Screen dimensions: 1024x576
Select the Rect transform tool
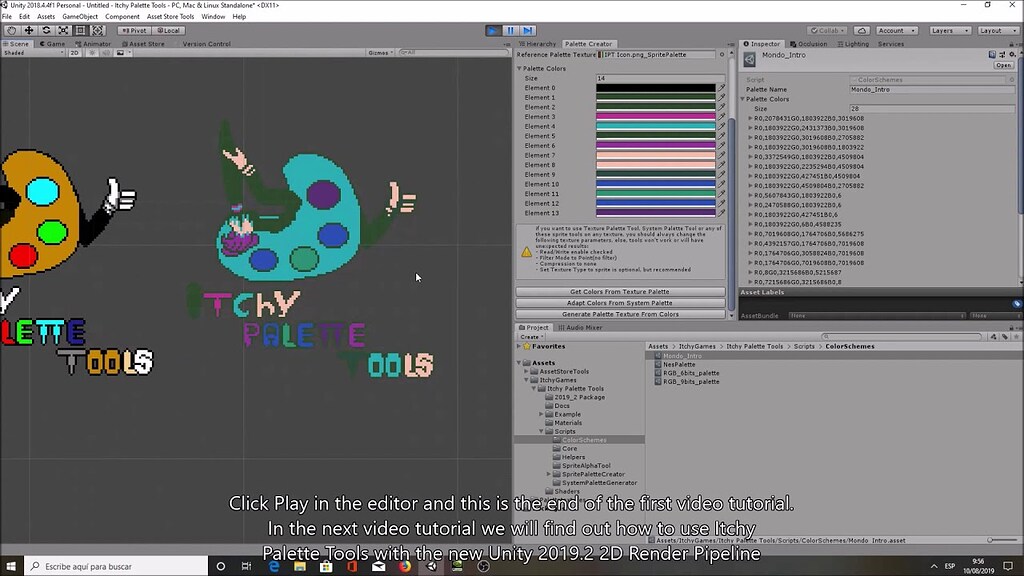(x=80, y=29)
